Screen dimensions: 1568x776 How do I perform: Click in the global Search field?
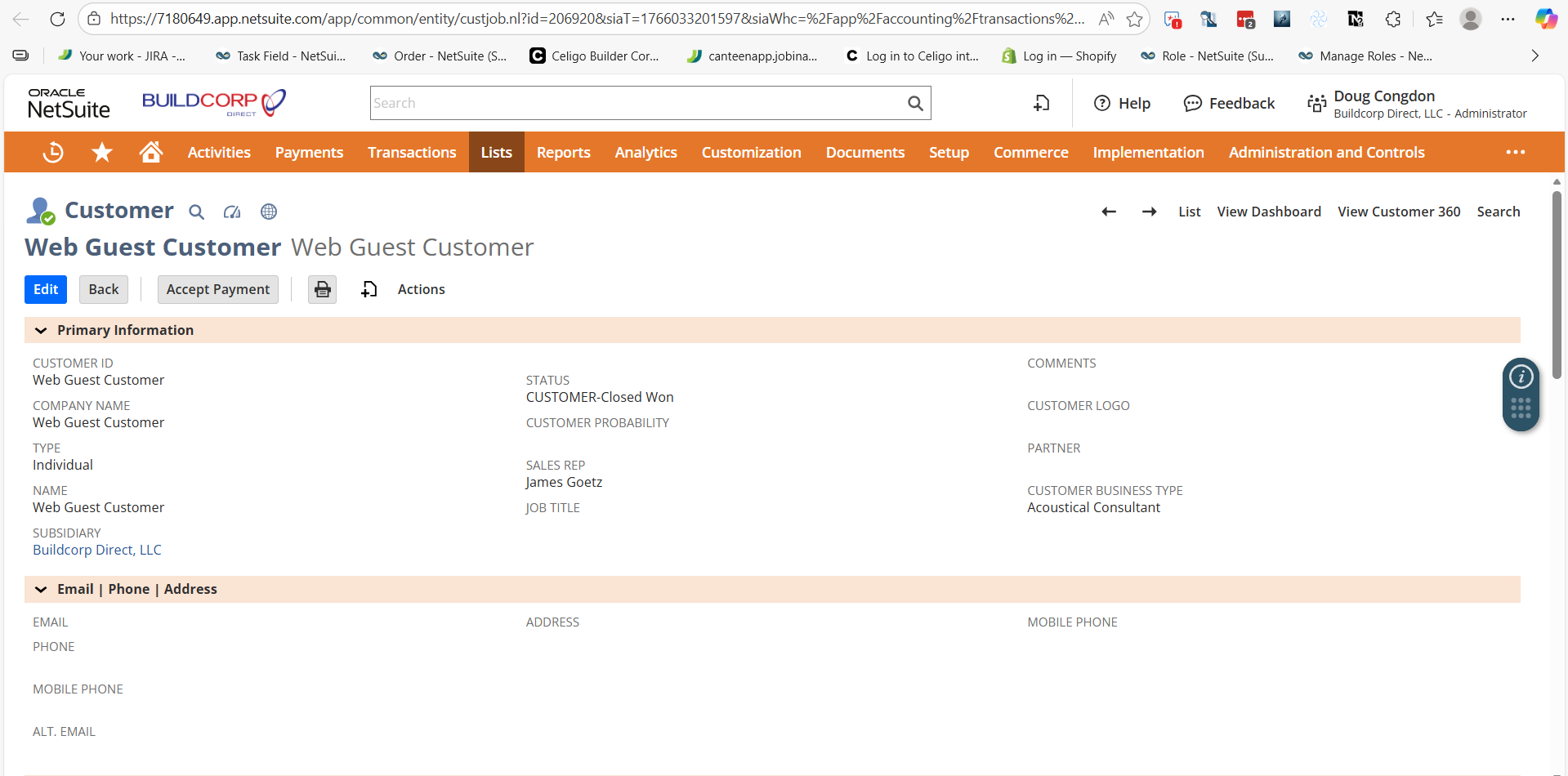click(x=637, y=103)
